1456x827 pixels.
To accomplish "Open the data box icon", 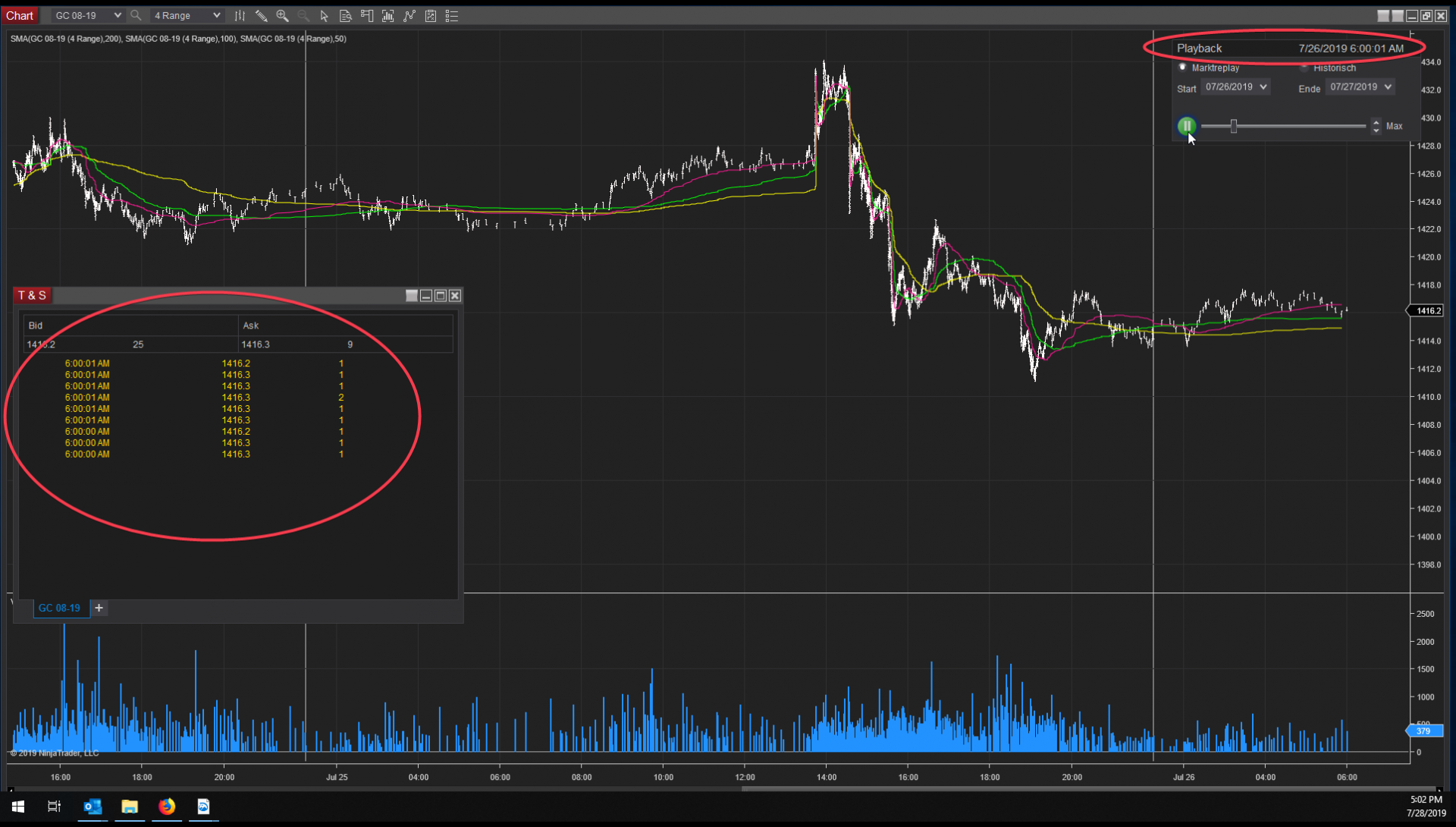I will click(x=346, y=15).
